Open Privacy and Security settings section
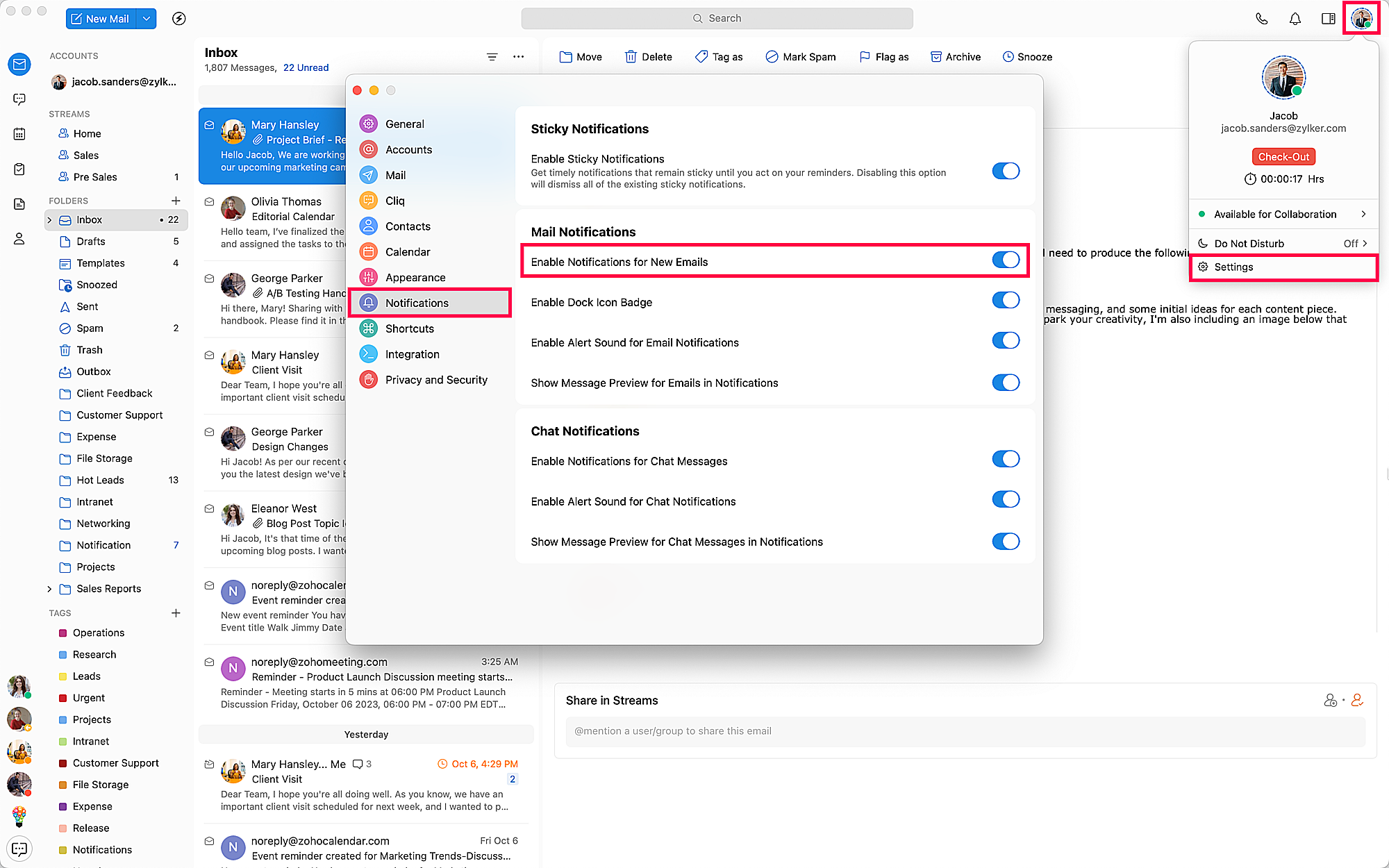Image resolution: width=1389 pixels, height=868 pixels. click(435, 380)
